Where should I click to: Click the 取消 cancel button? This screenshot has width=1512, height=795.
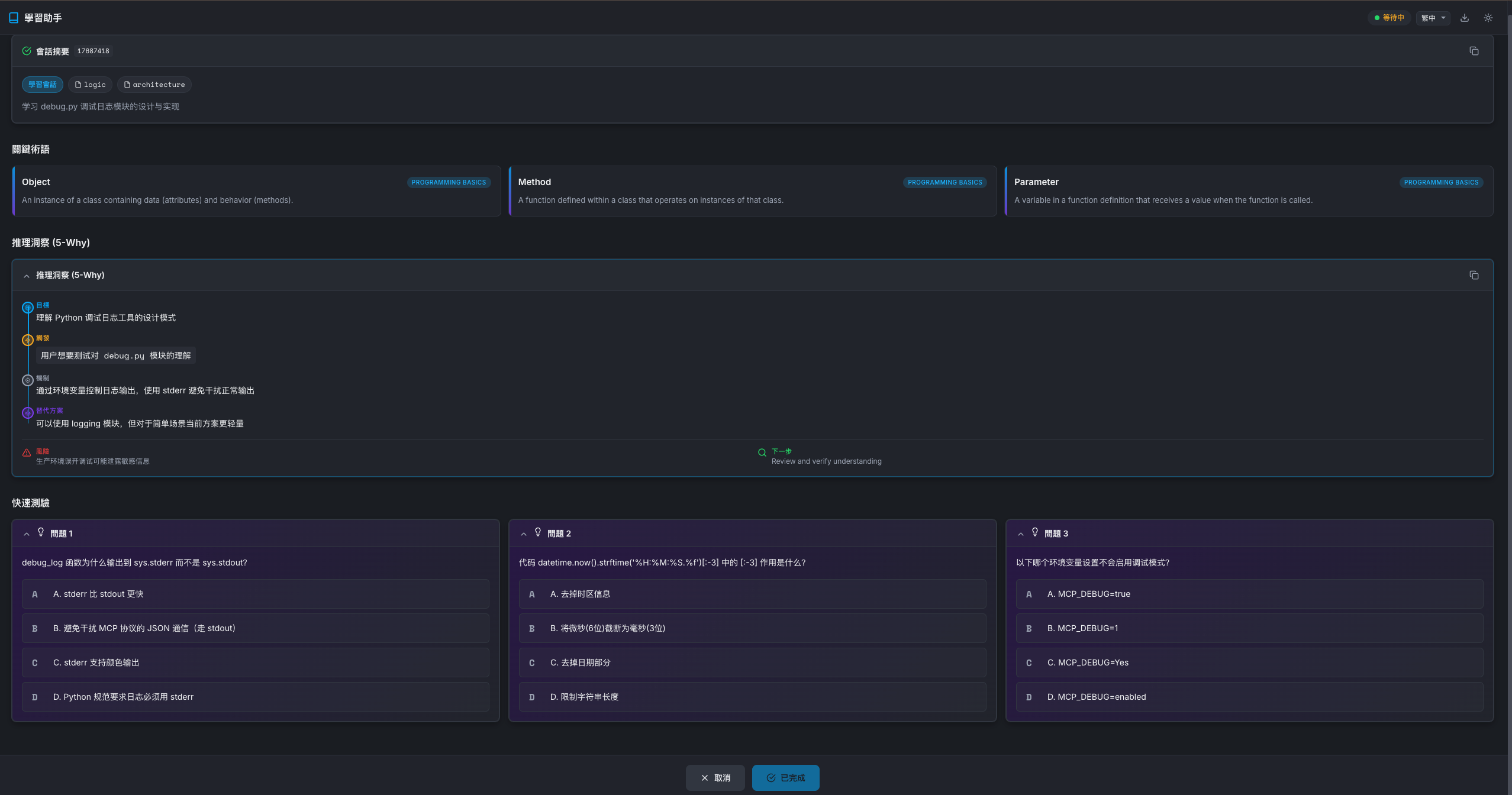click(x=715, y=778)
